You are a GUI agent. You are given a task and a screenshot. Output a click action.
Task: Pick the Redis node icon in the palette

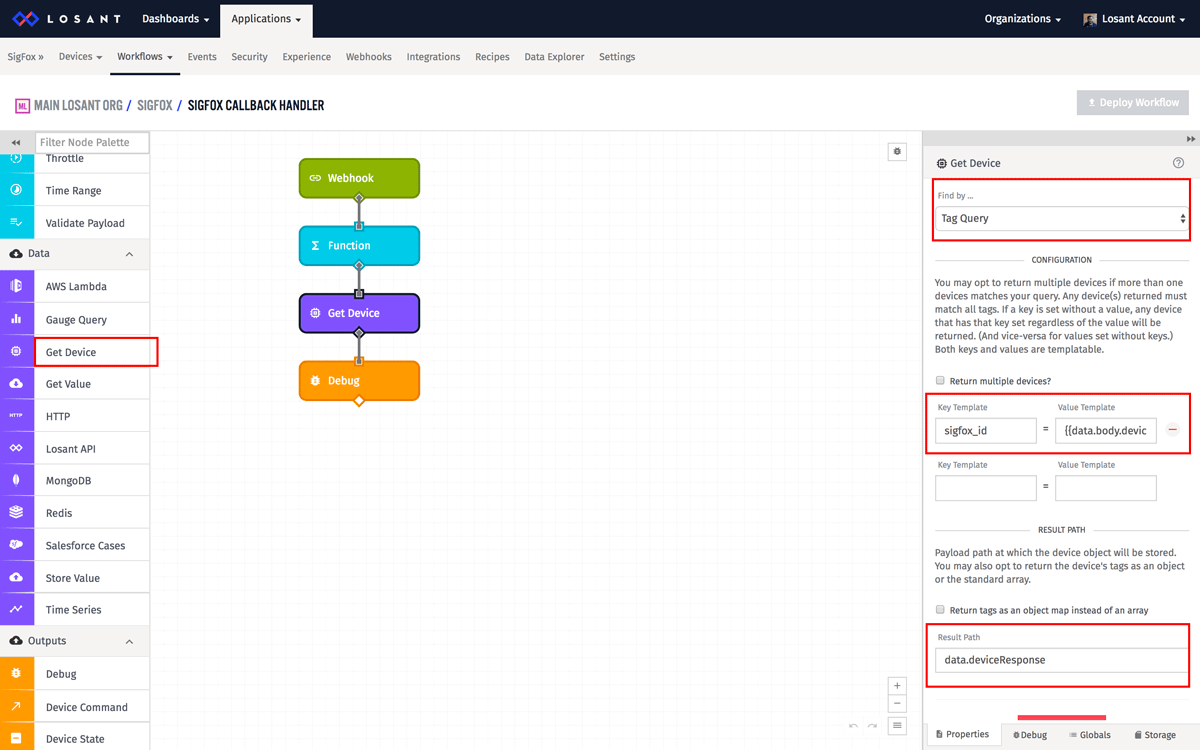point(16,513)
